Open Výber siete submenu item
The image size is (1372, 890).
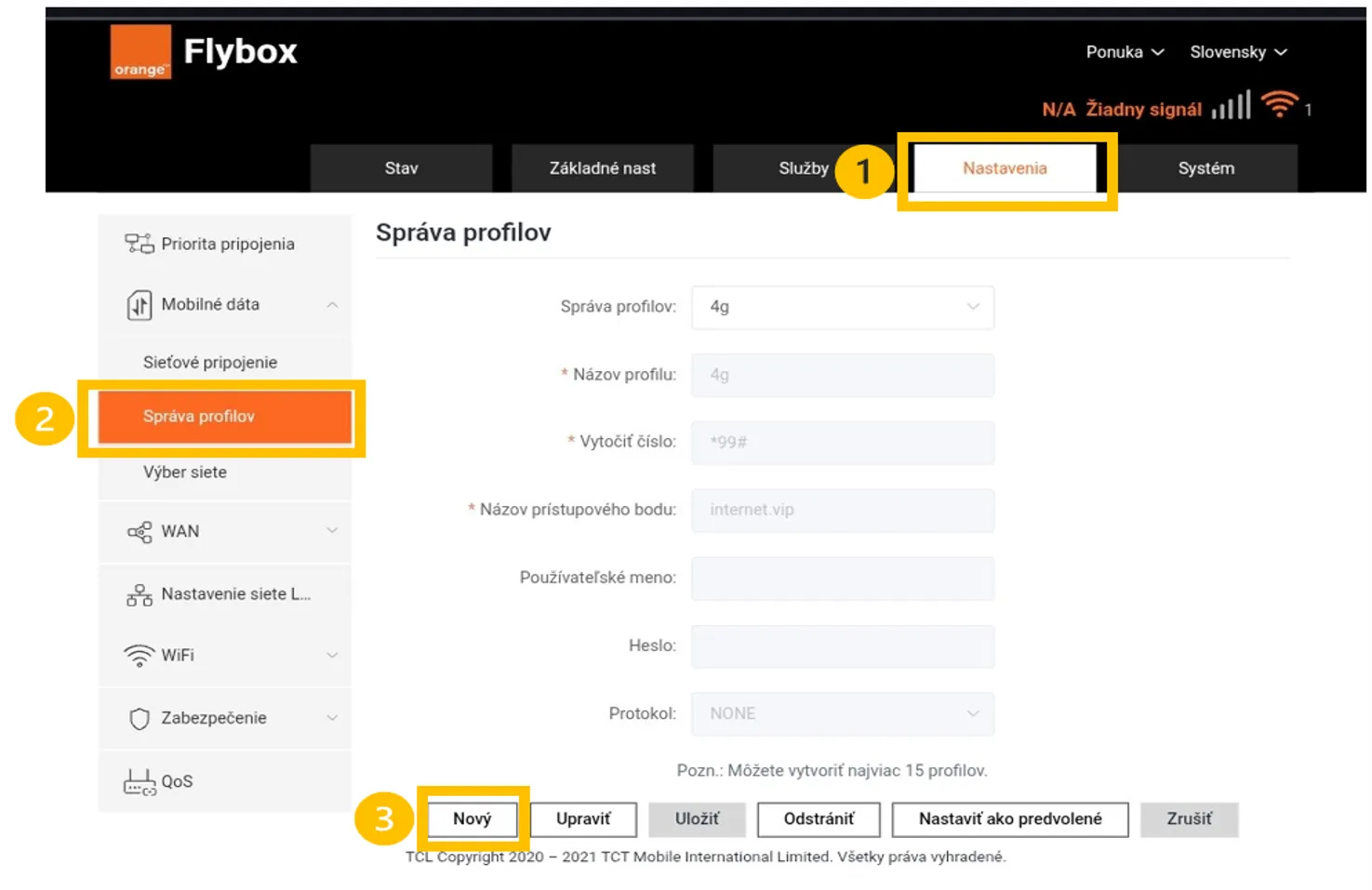pos(225,472)
